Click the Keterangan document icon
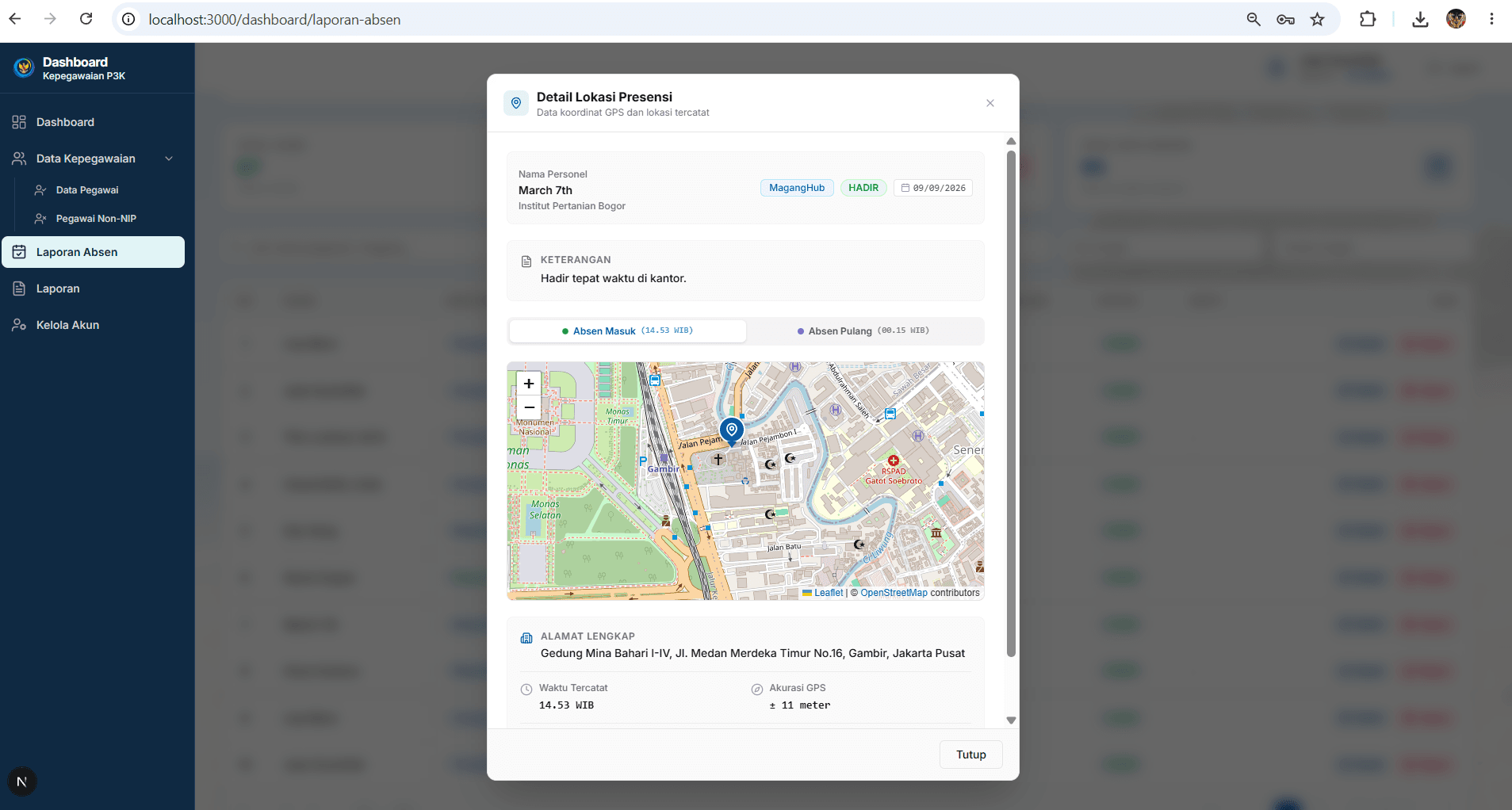The width and height of the screenshot is (1512, 810). pos(526,262)
